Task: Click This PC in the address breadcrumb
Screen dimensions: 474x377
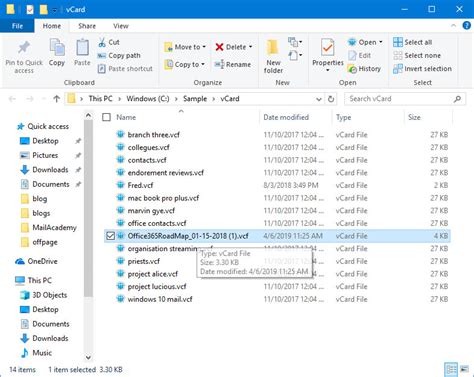Action: pyautogui.click(x=100, y=99)
